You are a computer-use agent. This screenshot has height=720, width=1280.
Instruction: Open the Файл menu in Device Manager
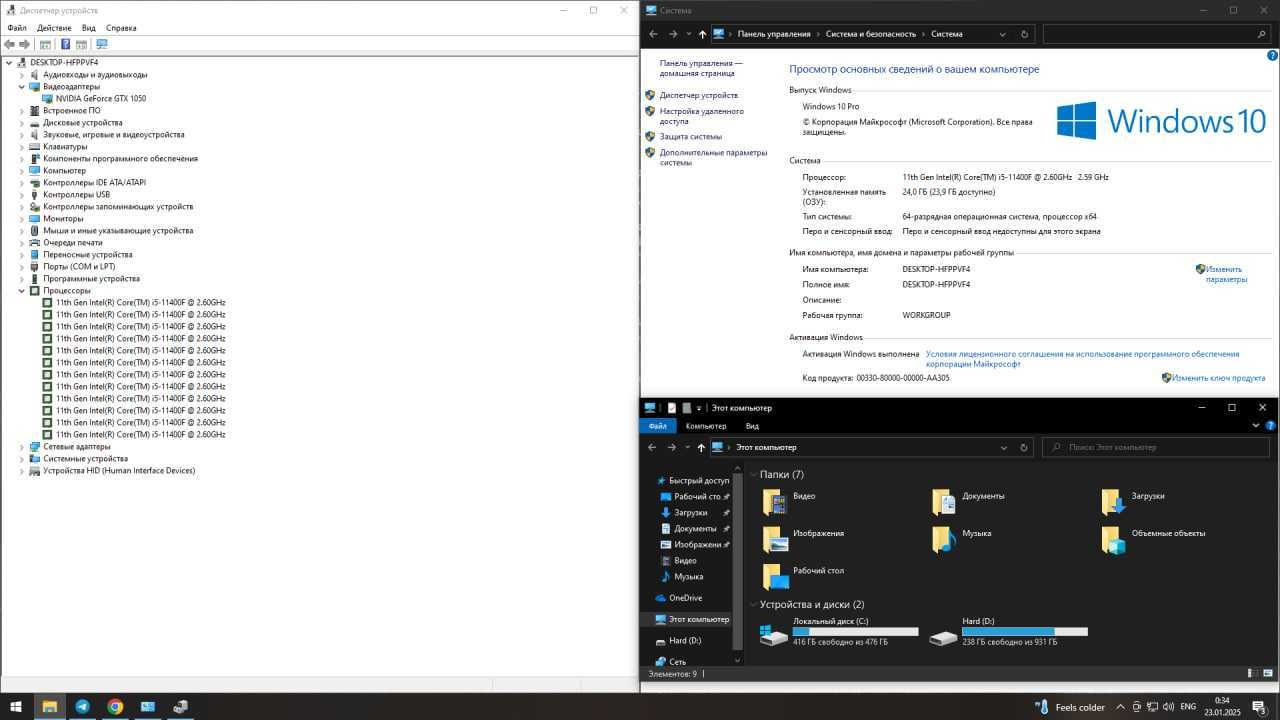pos(16,28)
